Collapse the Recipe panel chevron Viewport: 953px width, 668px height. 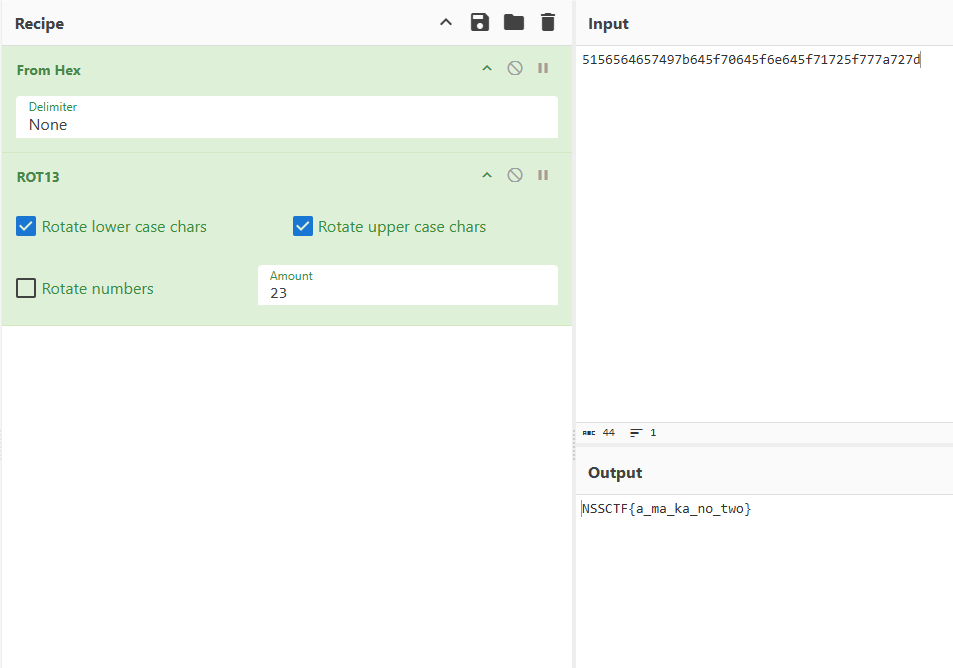(x=446, y=22)
